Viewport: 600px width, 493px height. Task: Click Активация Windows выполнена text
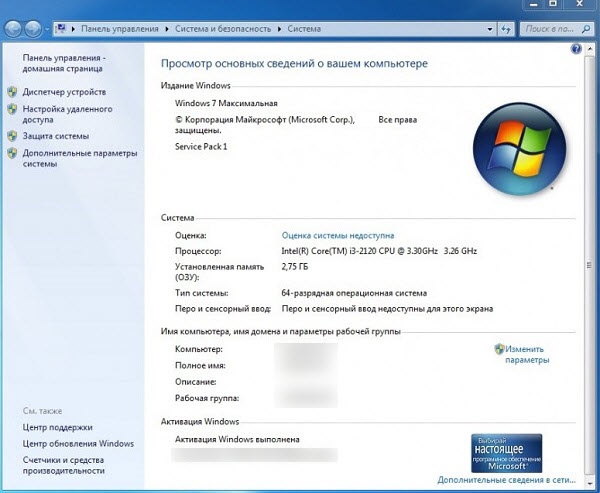pyautogui.click(x=237, y=439)
